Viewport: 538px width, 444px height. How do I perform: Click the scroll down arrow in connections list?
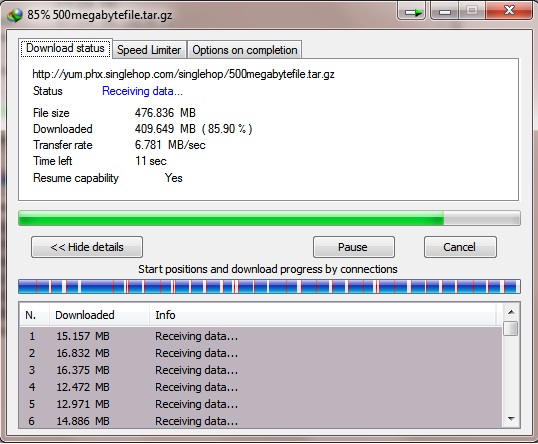point(511,419)
